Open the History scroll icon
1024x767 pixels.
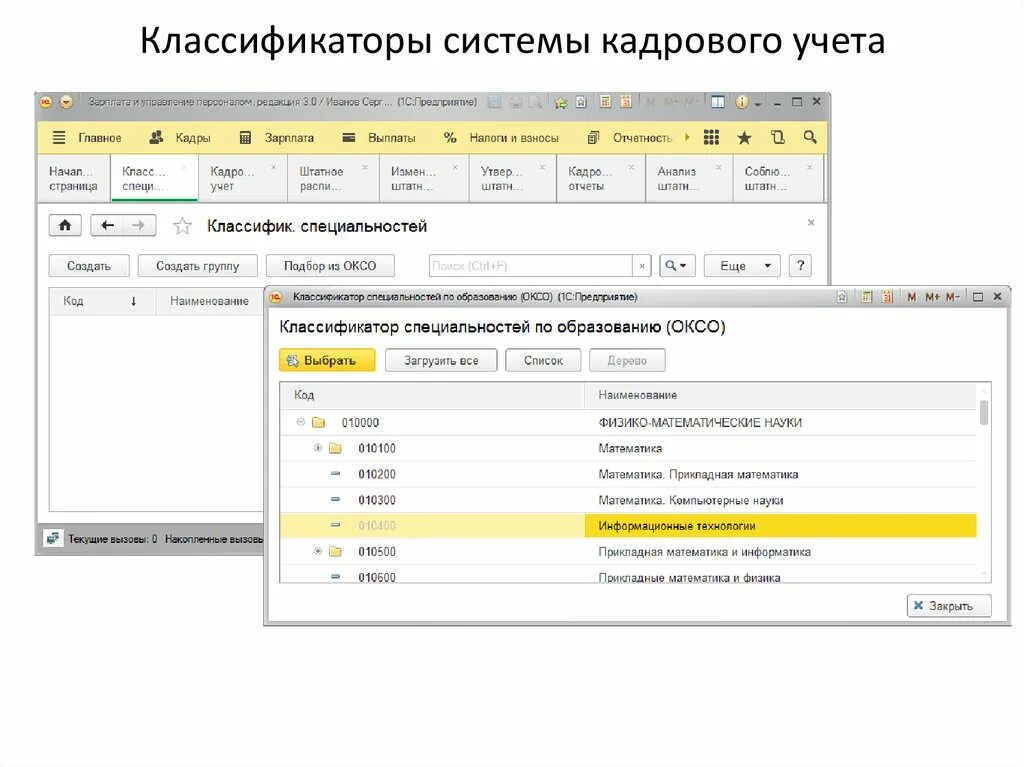coord(777,137)
